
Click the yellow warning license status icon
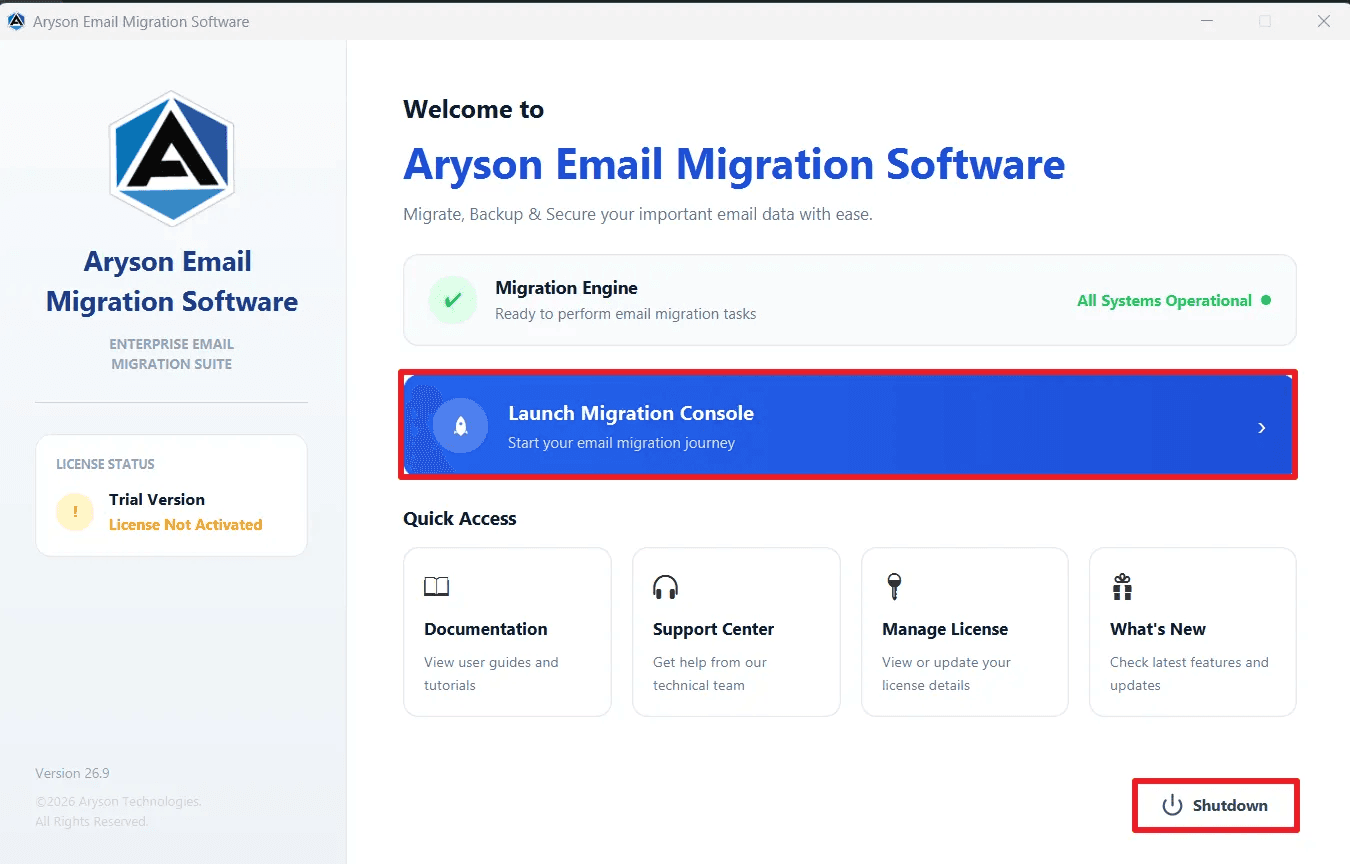[75, 512]
